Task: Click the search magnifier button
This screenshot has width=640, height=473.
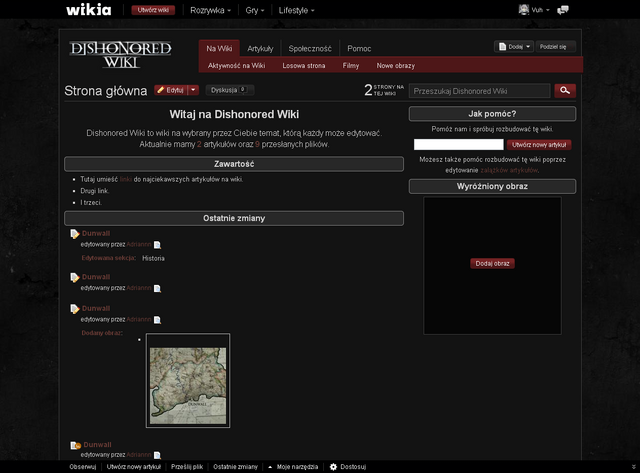Action: [x=565, y=91]
